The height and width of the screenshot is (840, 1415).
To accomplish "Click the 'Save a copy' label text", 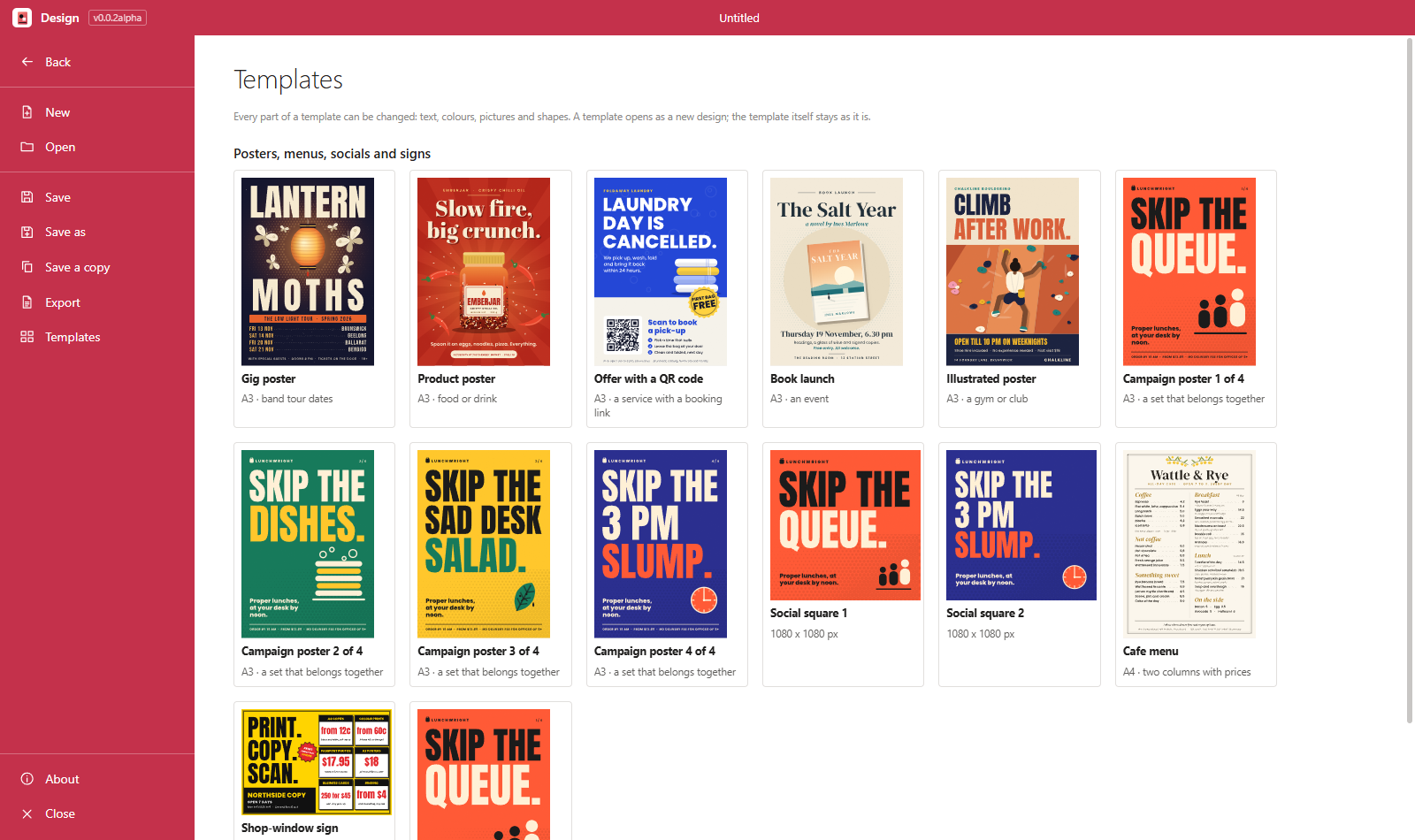I will pos(78,267).
